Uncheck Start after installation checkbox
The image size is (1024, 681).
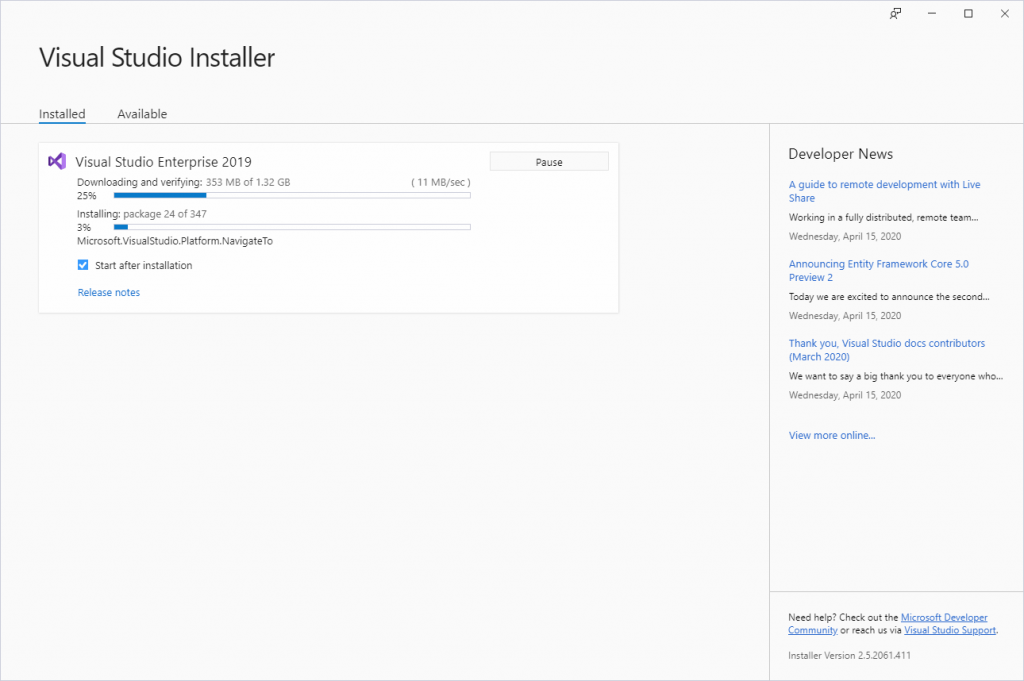[x=83, y=265]
